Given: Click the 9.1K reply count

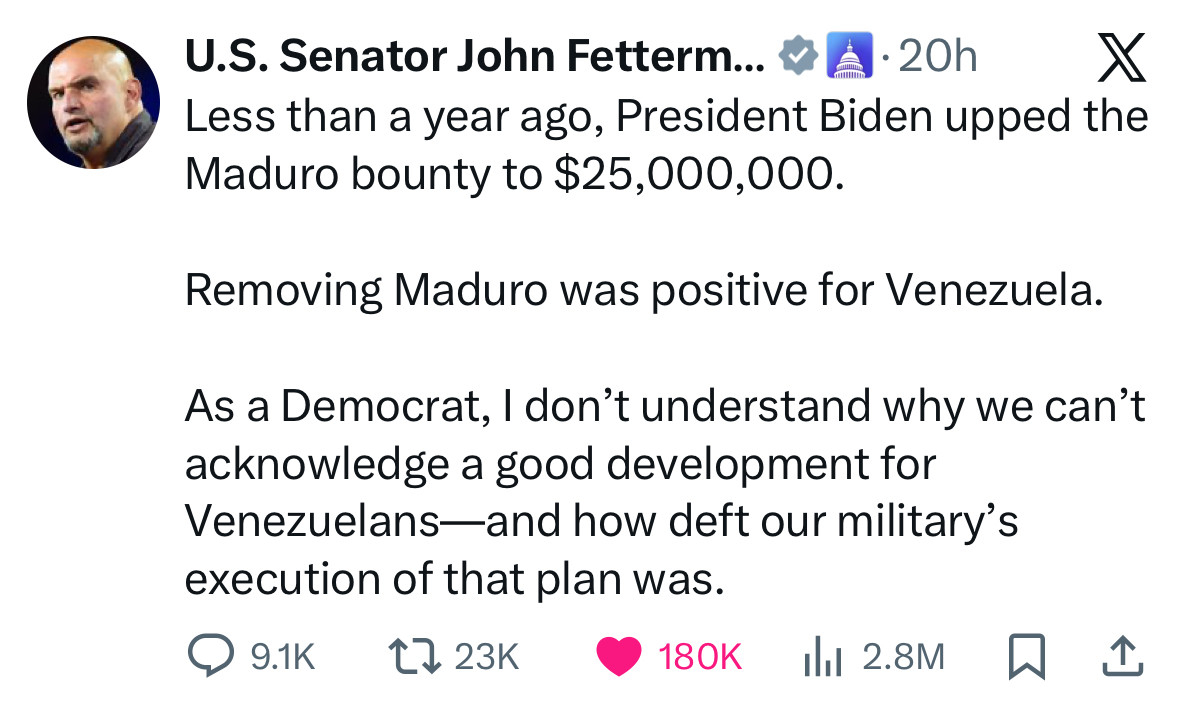Looking at the screenshot, I should 283,657.
